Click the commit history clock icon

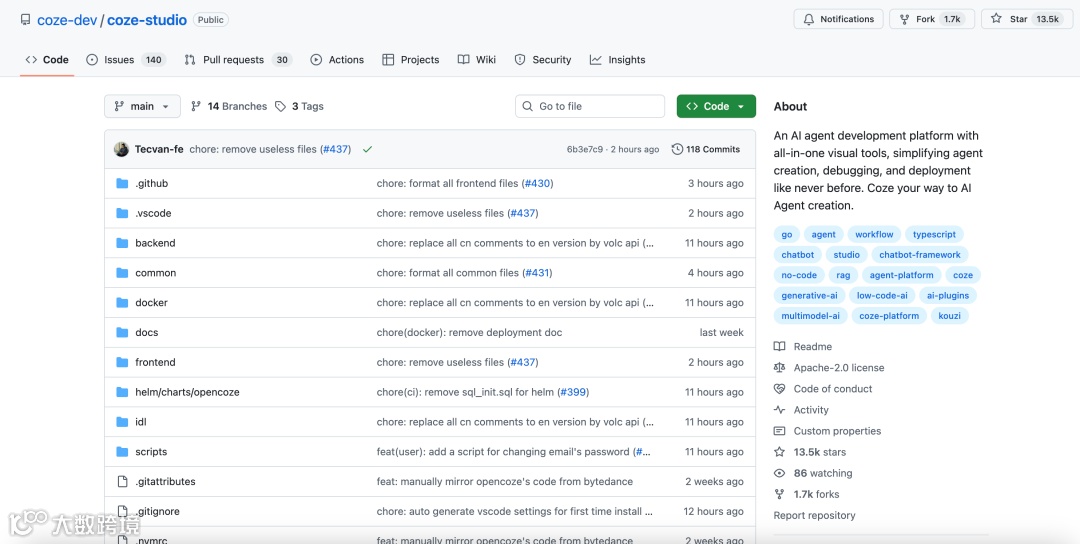pyautogui.click(x=677, y=149)
